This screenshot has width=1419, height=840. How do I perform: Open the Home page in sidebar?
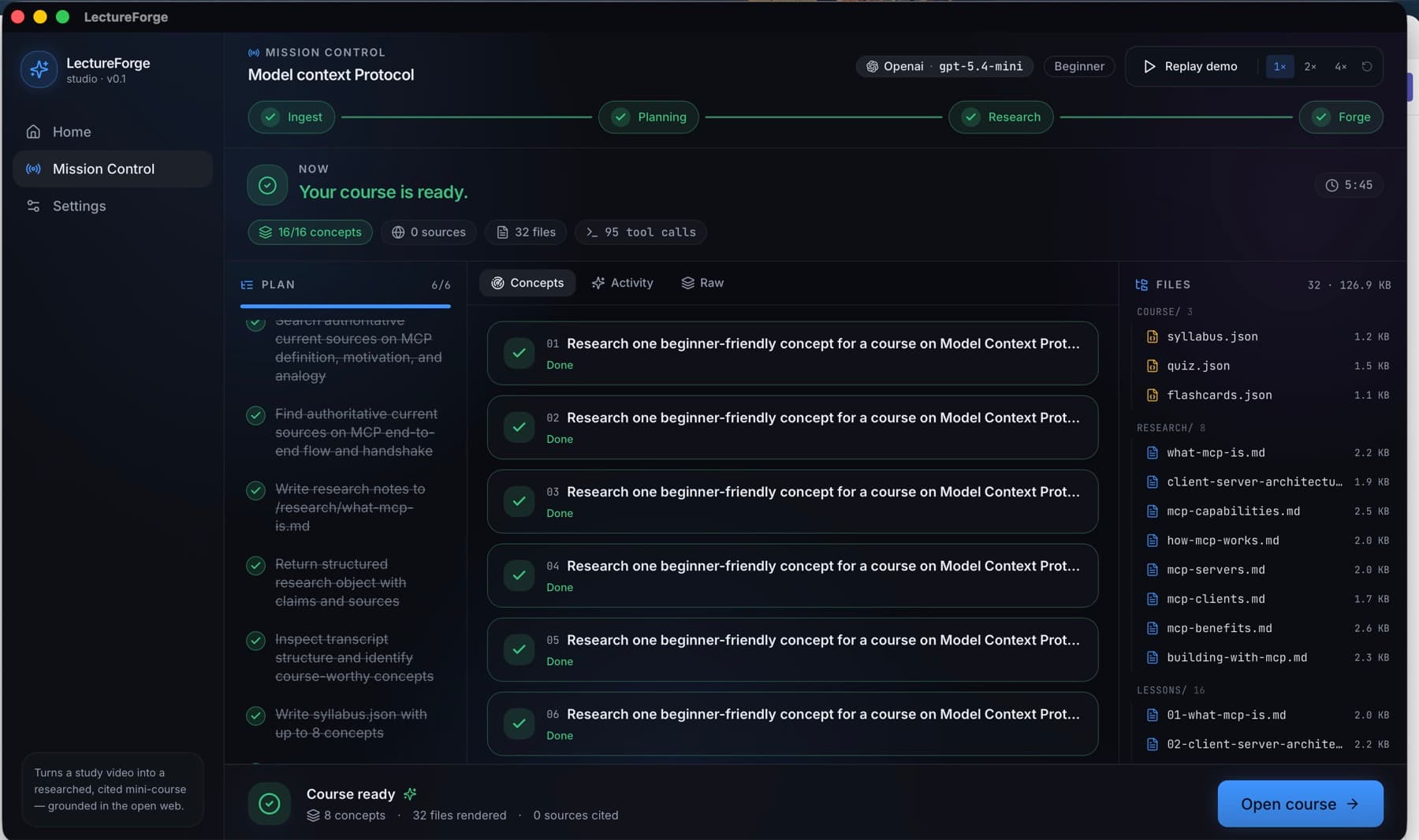pyautogui.click(x=113, y=132)
